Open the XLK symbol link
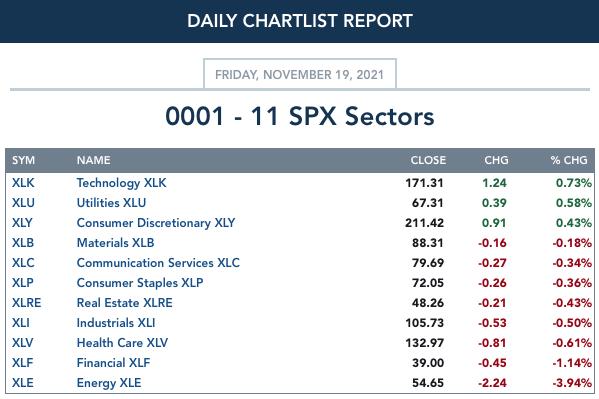 23,183
